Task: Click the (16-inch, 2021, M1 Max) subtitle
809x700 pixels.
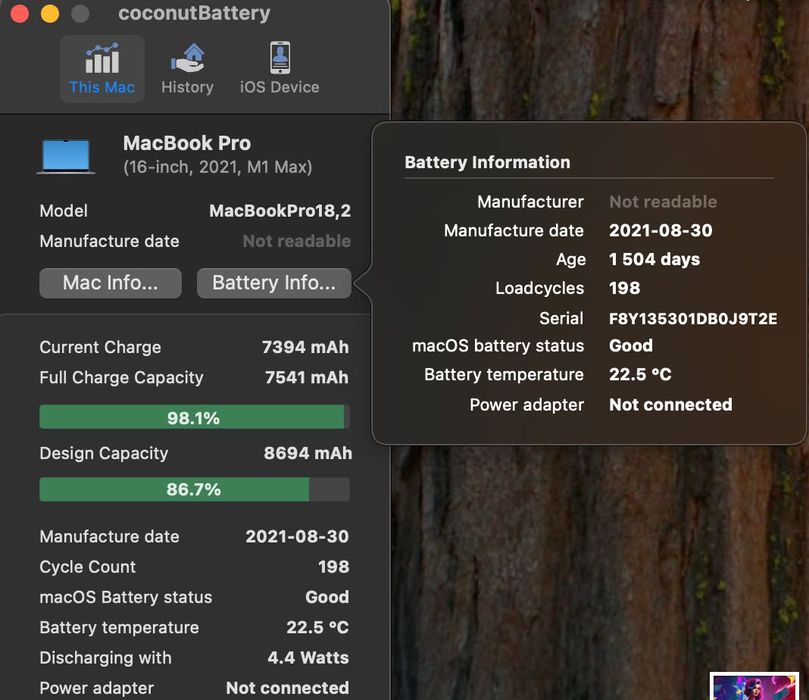Action: tap(218, 167)
